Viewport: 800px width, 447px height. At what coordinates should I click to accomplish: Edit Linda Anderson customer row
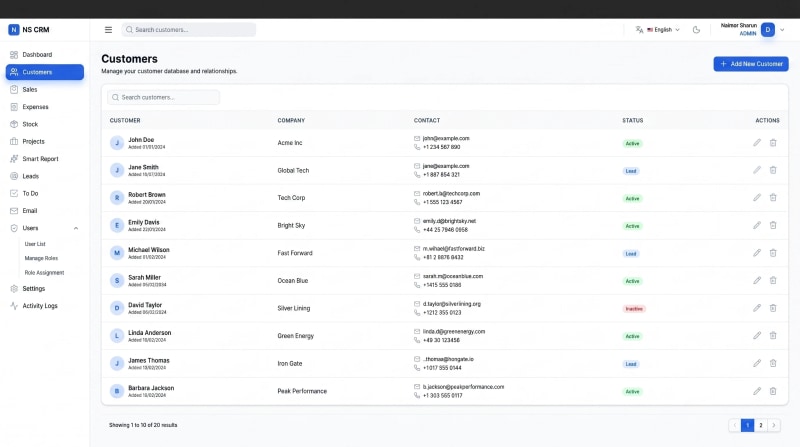(x=757, y=336)
